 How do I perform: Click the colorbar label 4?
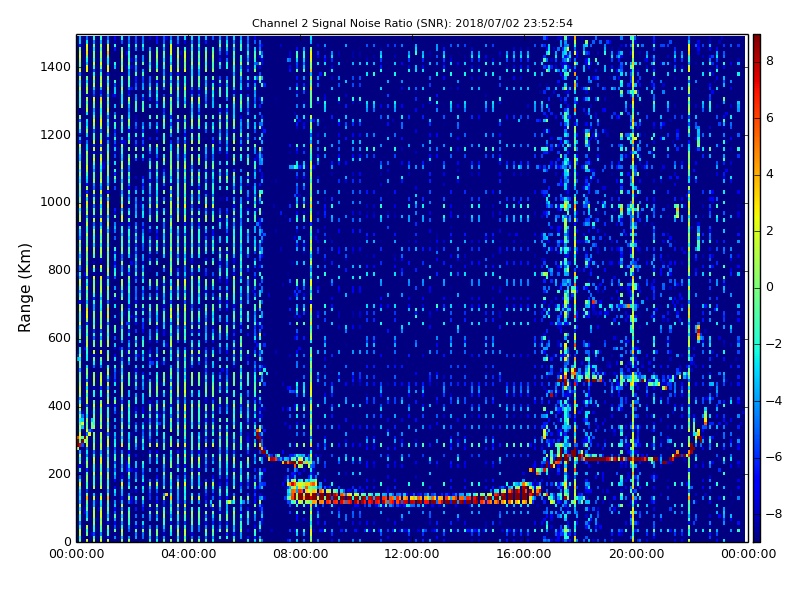click(770, 174)
